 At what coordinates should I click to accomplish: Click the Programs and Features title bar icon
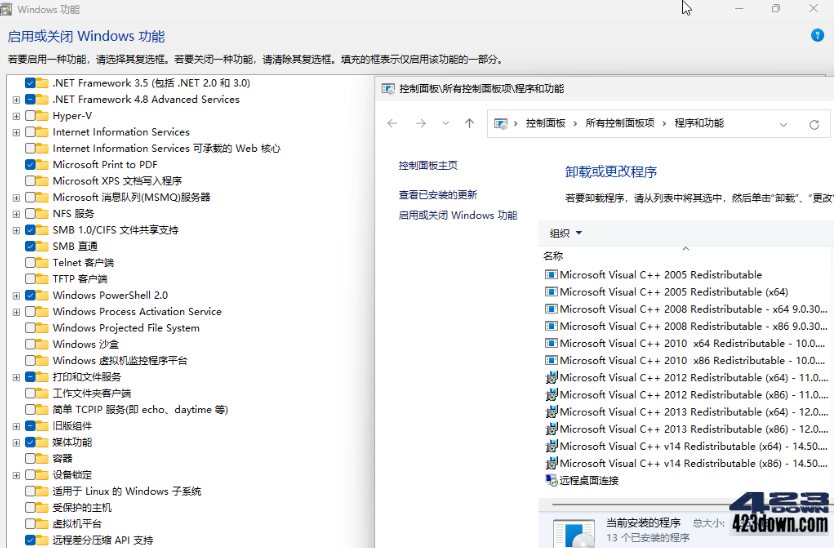coord(388,89)
